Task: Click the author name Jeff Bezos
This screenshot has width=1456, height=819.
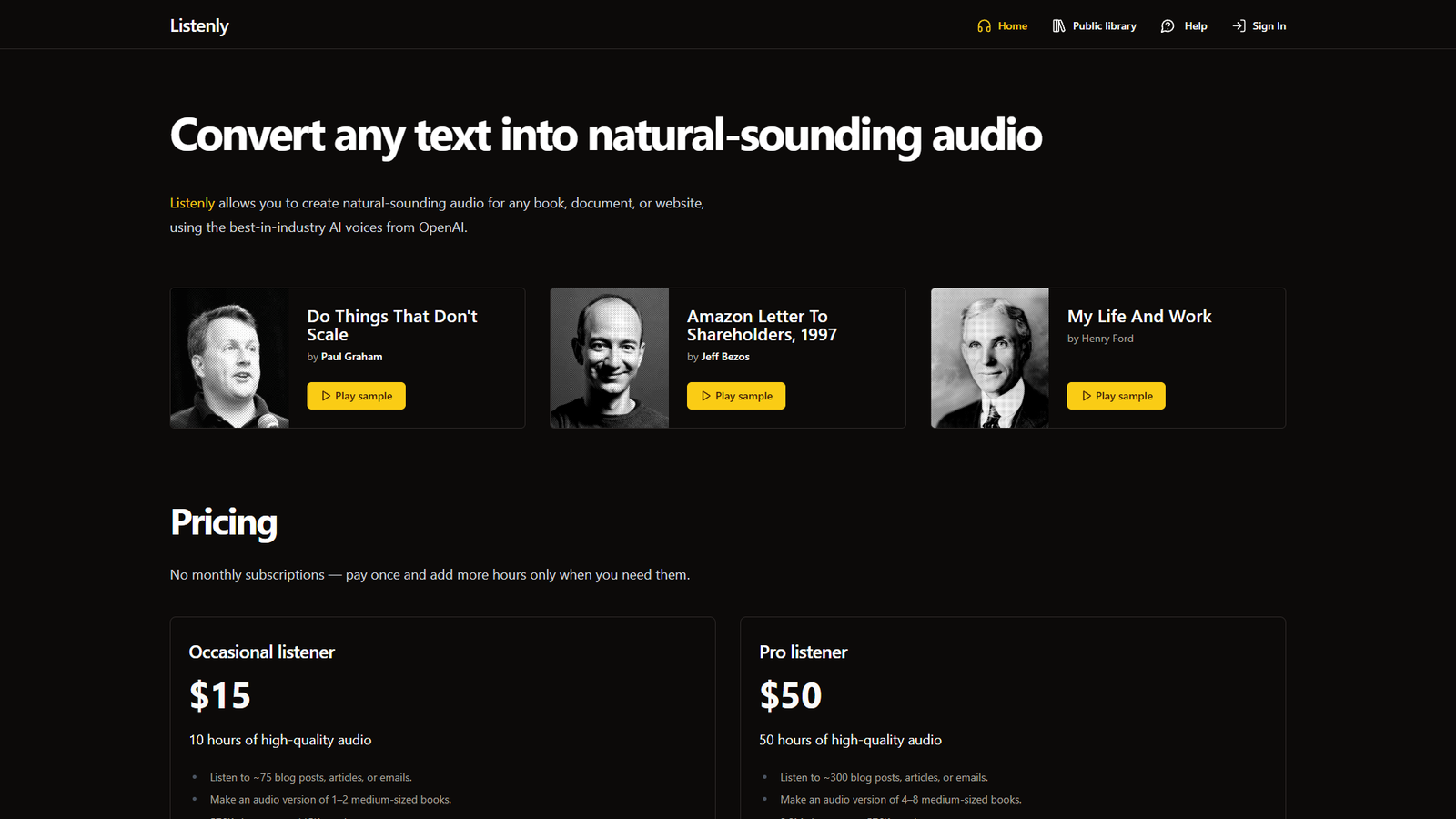Action: [725, 357]
